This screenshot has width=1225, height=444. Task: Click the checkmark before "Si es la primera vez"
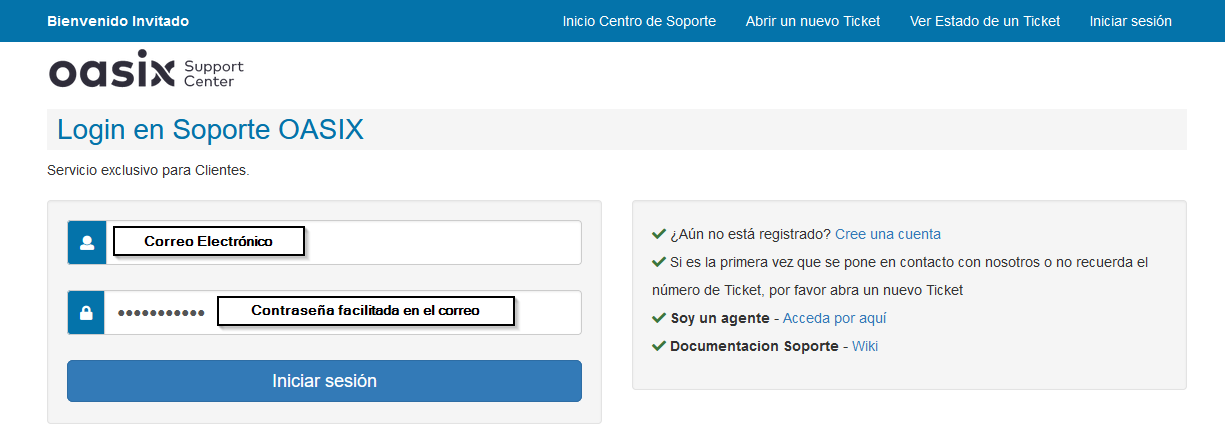659,262
